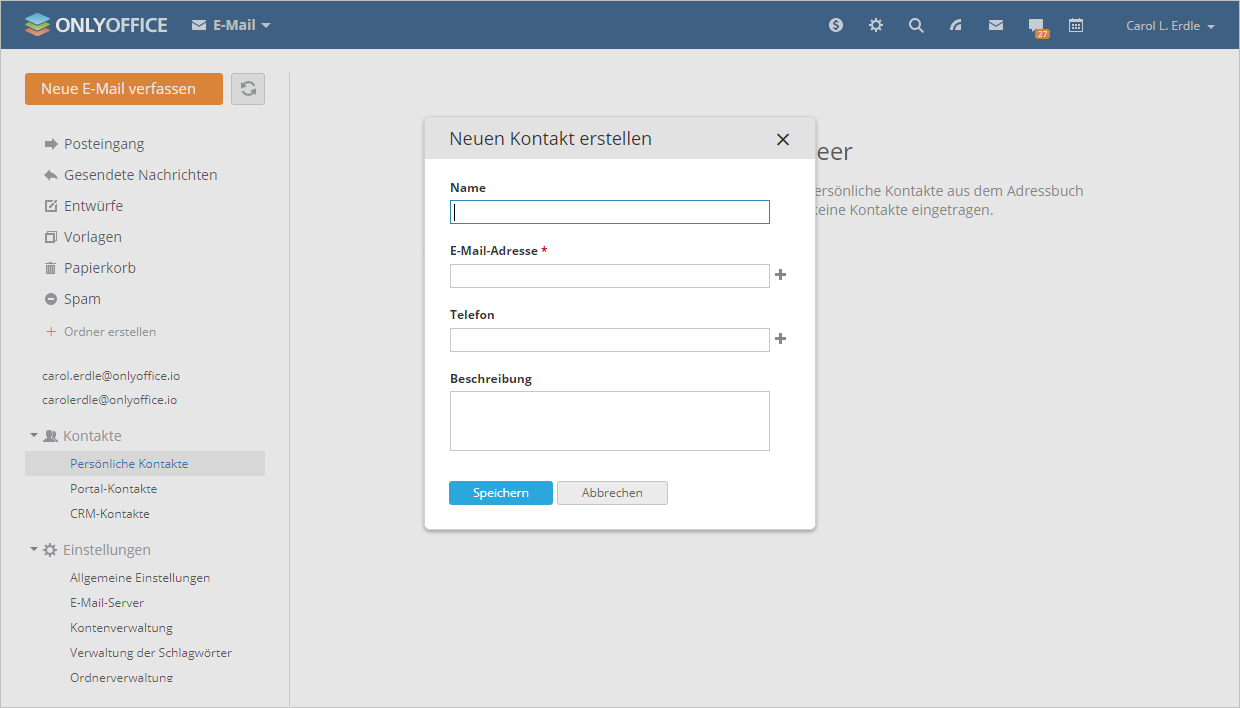Screen dimensions: 1240x708
Task: Click the refresh mail icon button
Action: click(x=248, y=88)
